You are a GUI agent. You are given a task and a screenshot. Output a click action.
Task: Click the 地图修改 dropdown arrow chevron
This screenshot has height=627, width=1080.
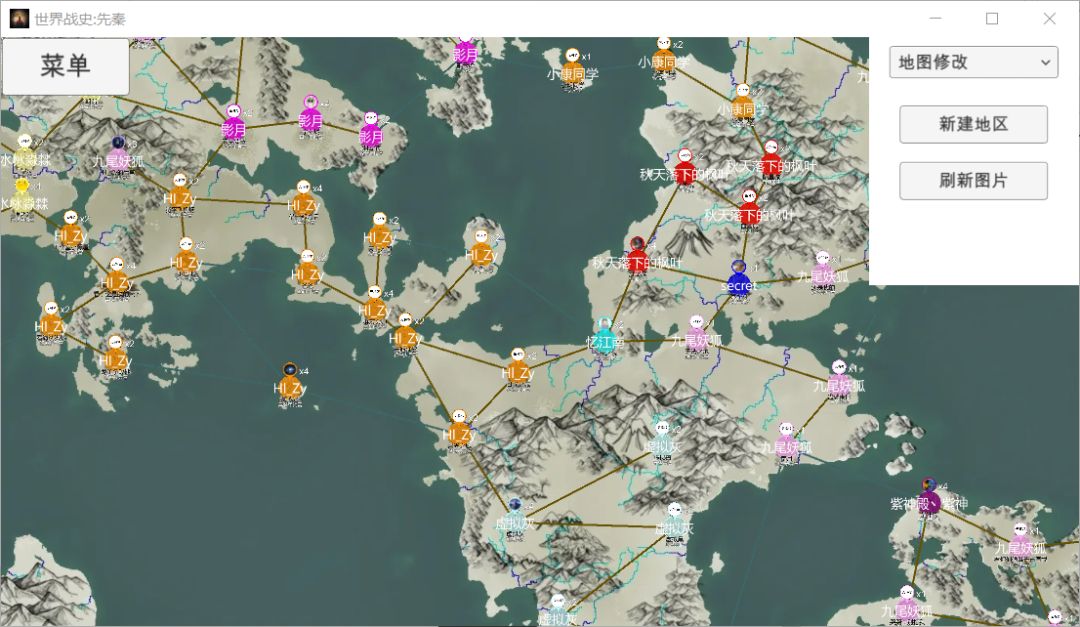click(1045, 63)
